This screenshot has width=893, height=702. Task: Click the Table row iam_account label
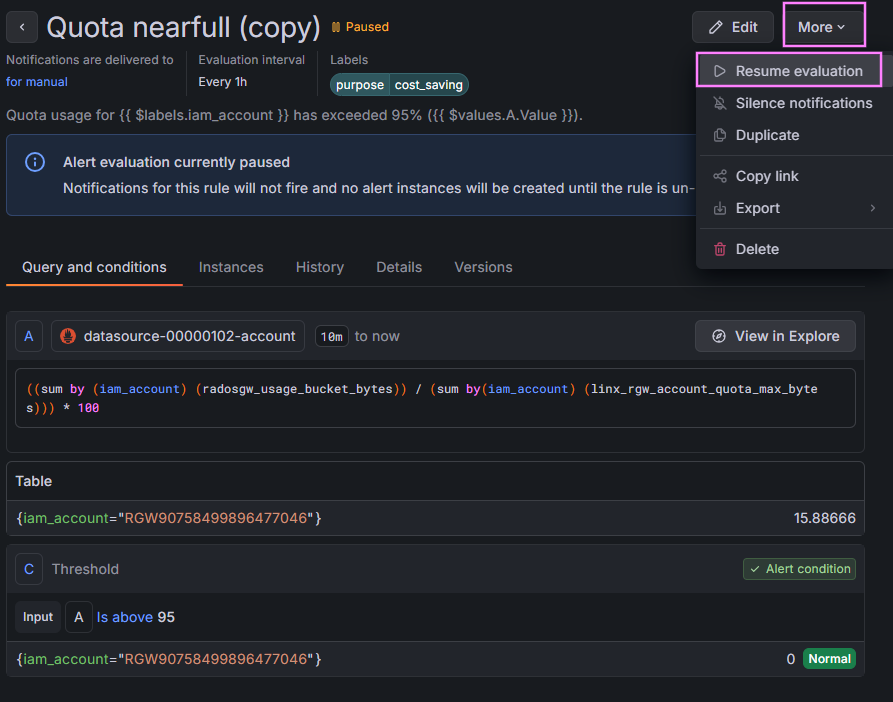tap(169, 518)
